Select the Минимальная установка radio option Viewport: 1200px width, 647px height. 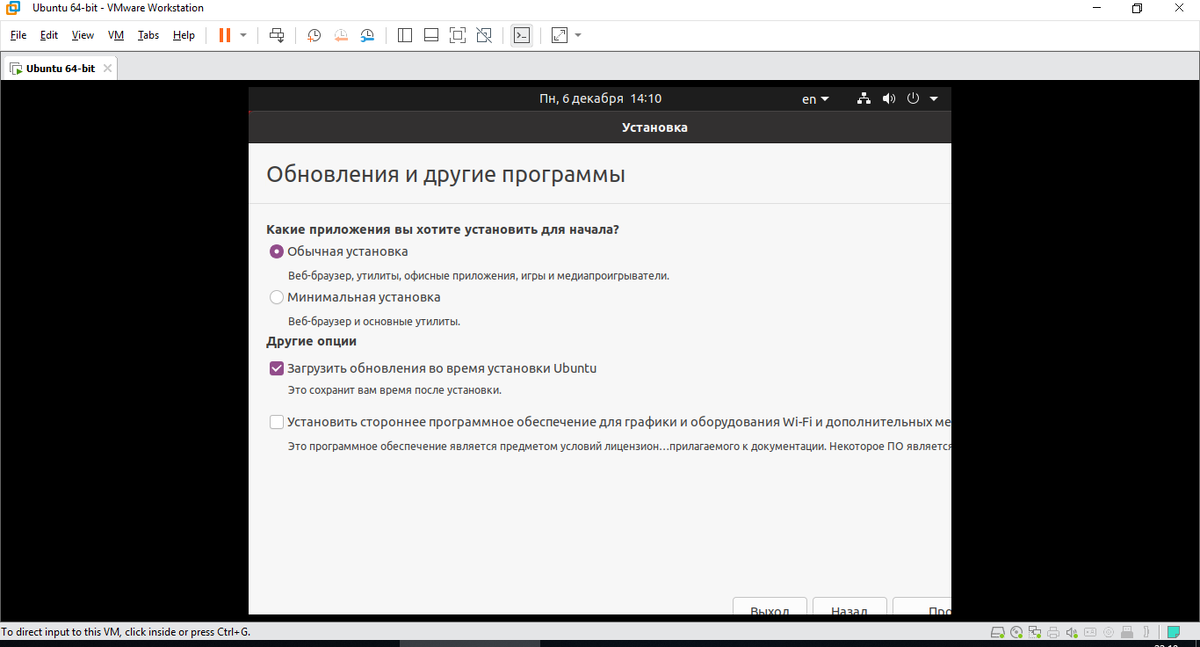[x=277, y=297]
